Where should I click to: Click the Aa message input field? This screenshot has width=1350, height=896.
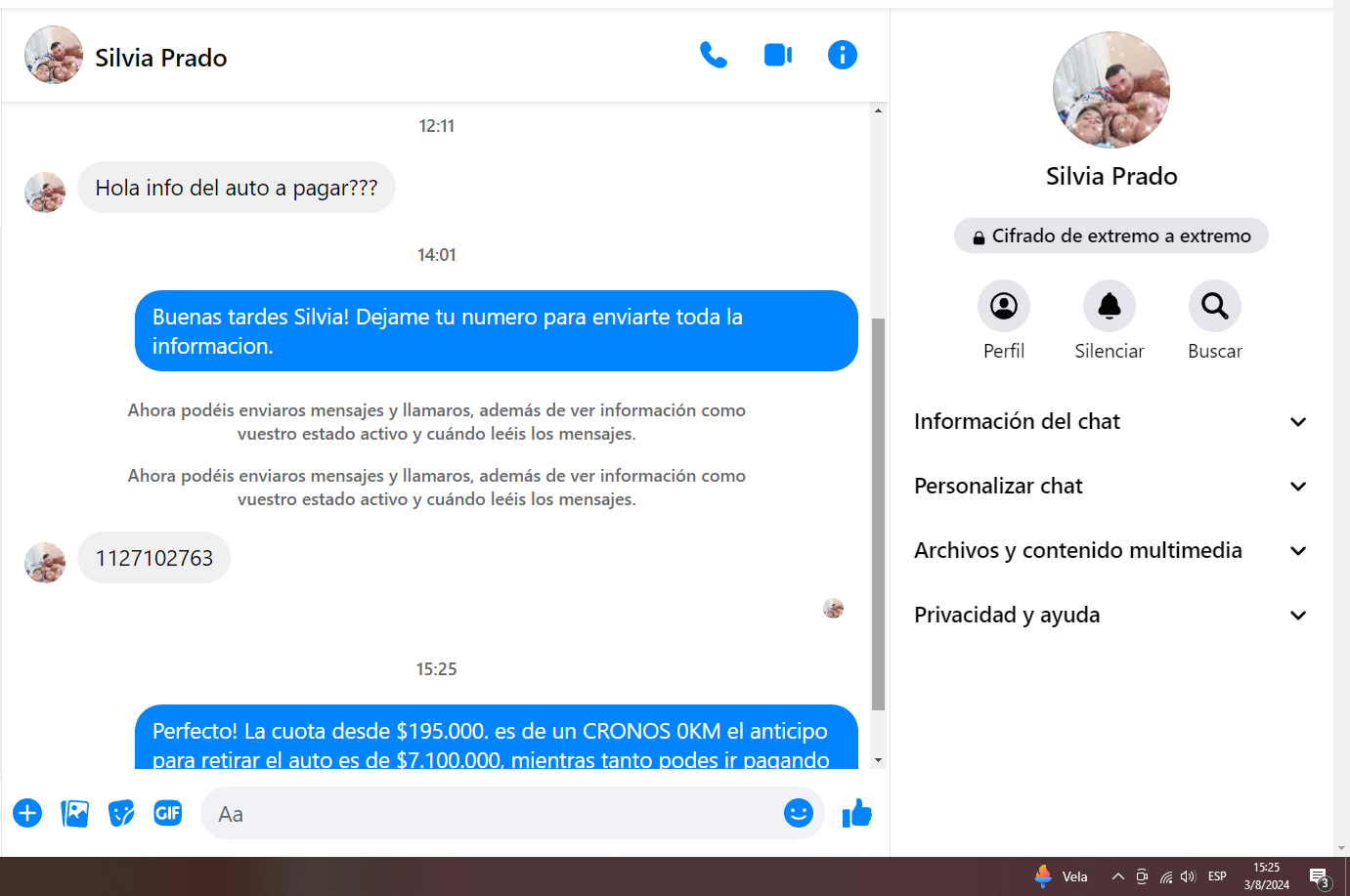pyautogui.click(x=489, y=814)
